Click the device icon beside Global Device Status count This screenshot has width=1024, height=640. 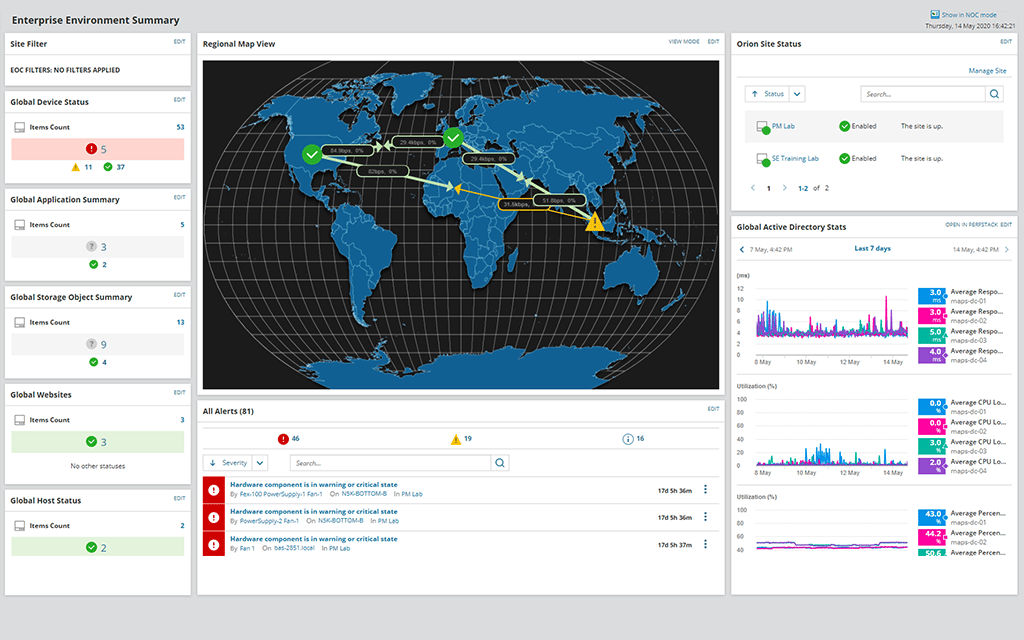tap(17, 127)
